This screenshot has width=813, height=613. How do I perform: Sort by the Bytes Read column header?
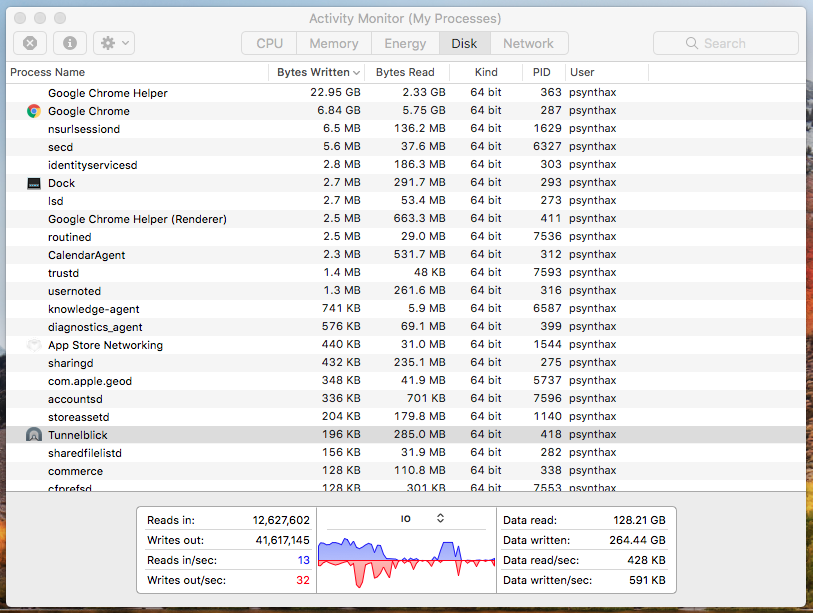tap(407, 72)
